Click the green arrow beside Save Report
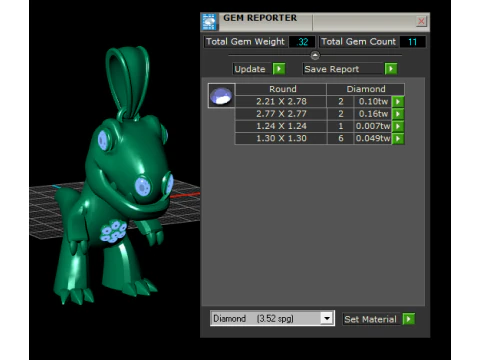 click(391, 69)
